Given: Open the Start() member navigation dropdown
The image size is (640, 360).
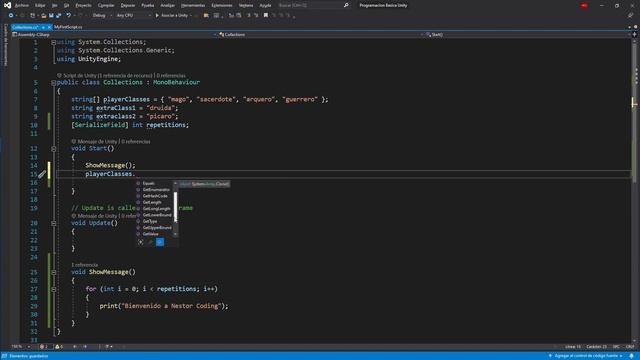Looking at the screenshot, I should (528, 35).
